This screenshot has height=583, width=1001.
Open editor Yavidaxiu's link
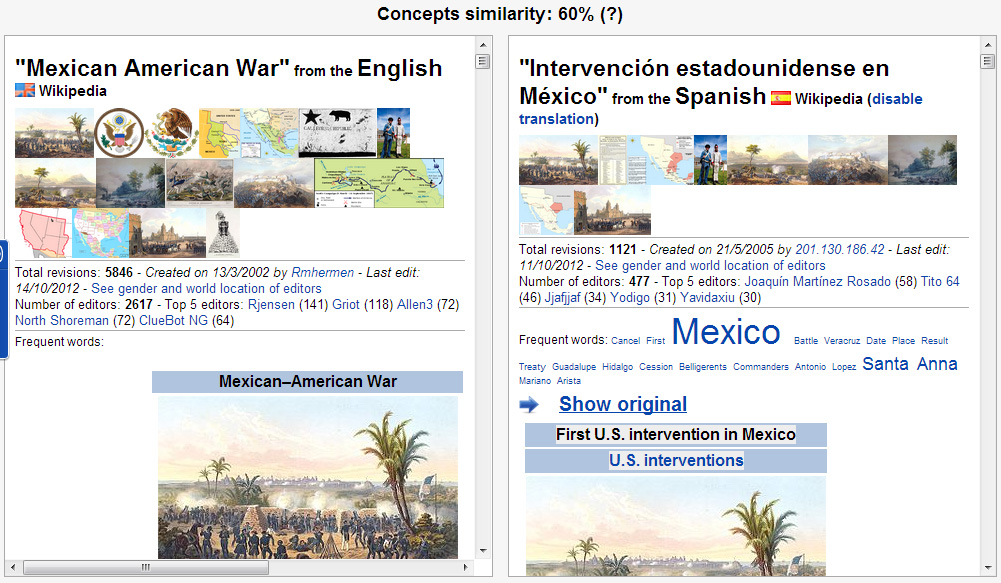click(x=707, y=298)
